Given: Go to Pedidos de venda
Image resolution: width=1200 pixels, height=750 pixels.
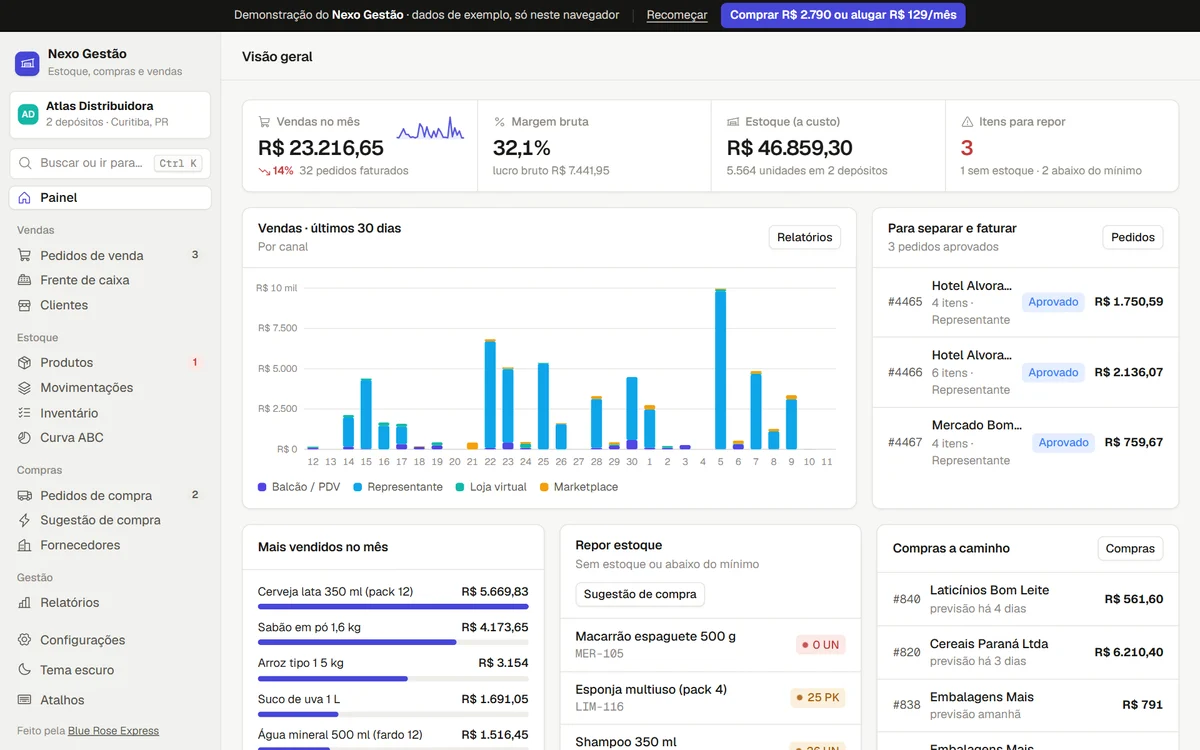Looking at the screenshot, I should point(110,255).
